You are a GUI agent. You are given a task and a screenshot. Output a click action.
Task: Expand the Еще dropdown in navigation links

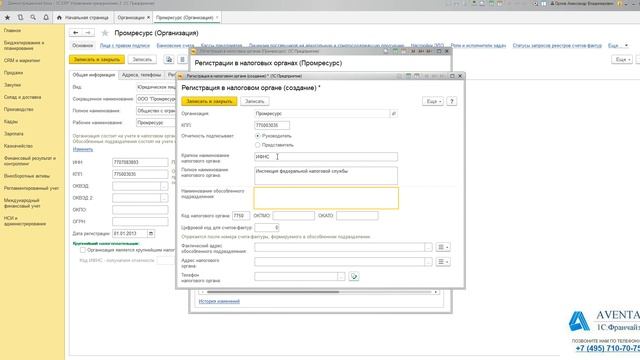coord(618,46)
